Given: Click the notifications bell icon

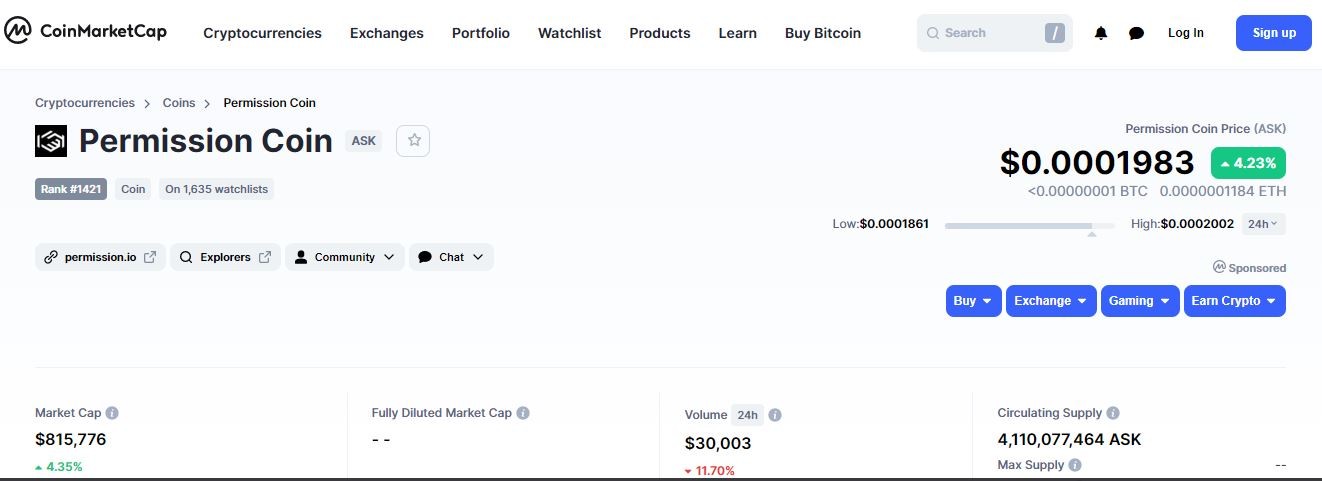Looking at the screenshot, I should coord(1101,33).
